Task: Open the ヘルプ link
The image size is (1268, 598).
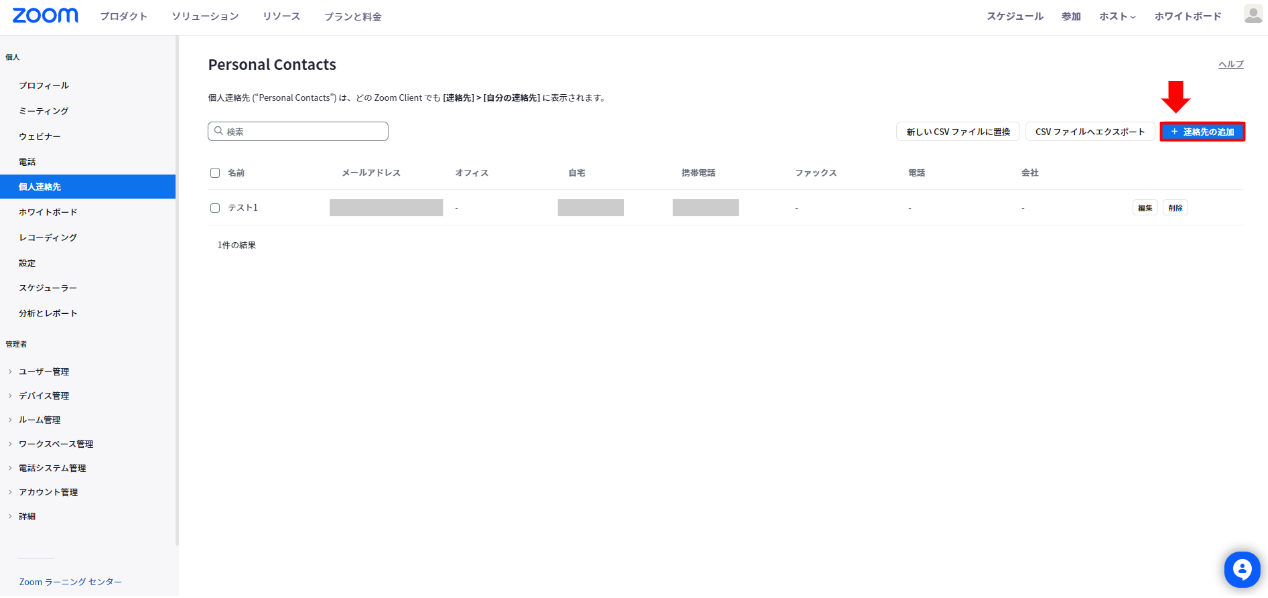Action: coord(1231,64)
